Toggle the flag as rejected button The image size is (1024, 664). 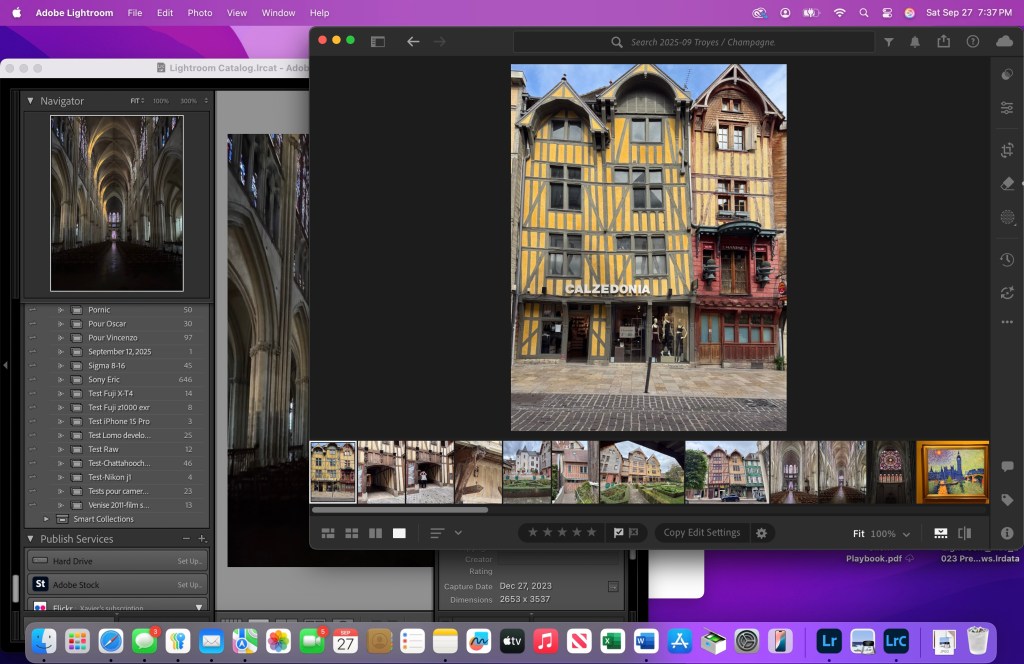(635, 533)
